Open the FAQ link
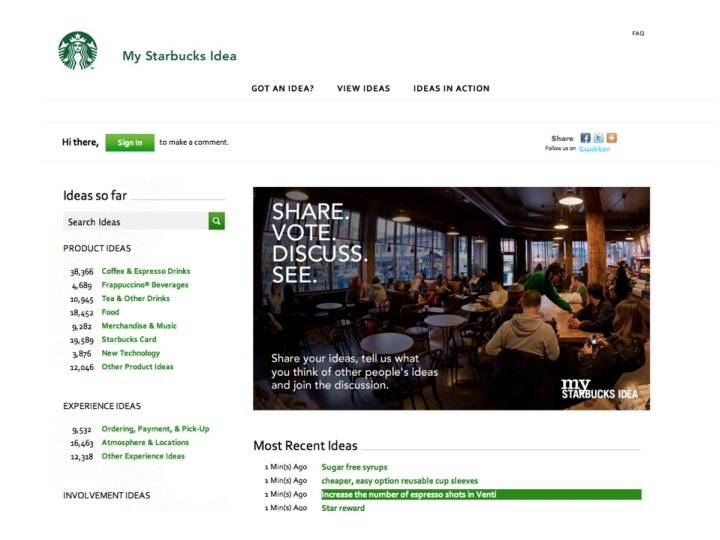Viewport: 720px width, 540px height. click(638, 33)
